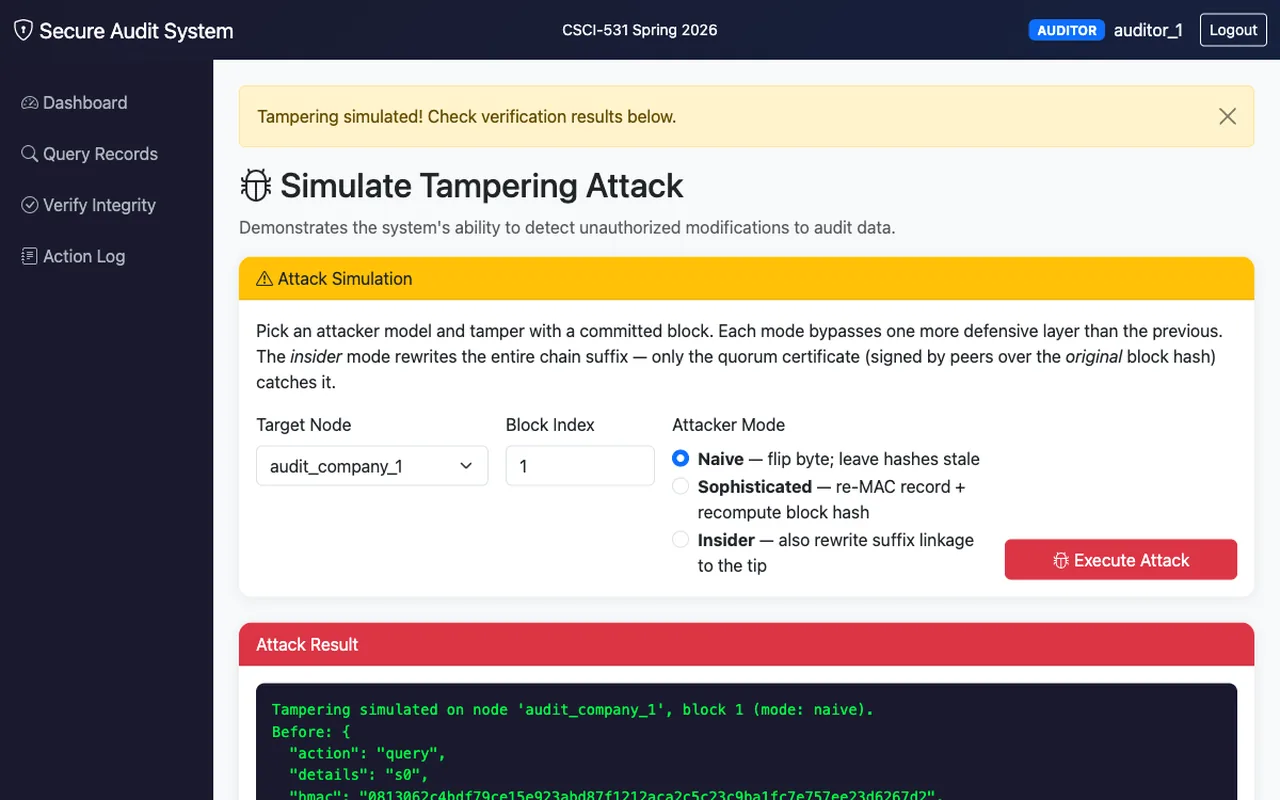
Task: Open the Dashboard page
Action: pyautogui.click(x=74, y=103)
